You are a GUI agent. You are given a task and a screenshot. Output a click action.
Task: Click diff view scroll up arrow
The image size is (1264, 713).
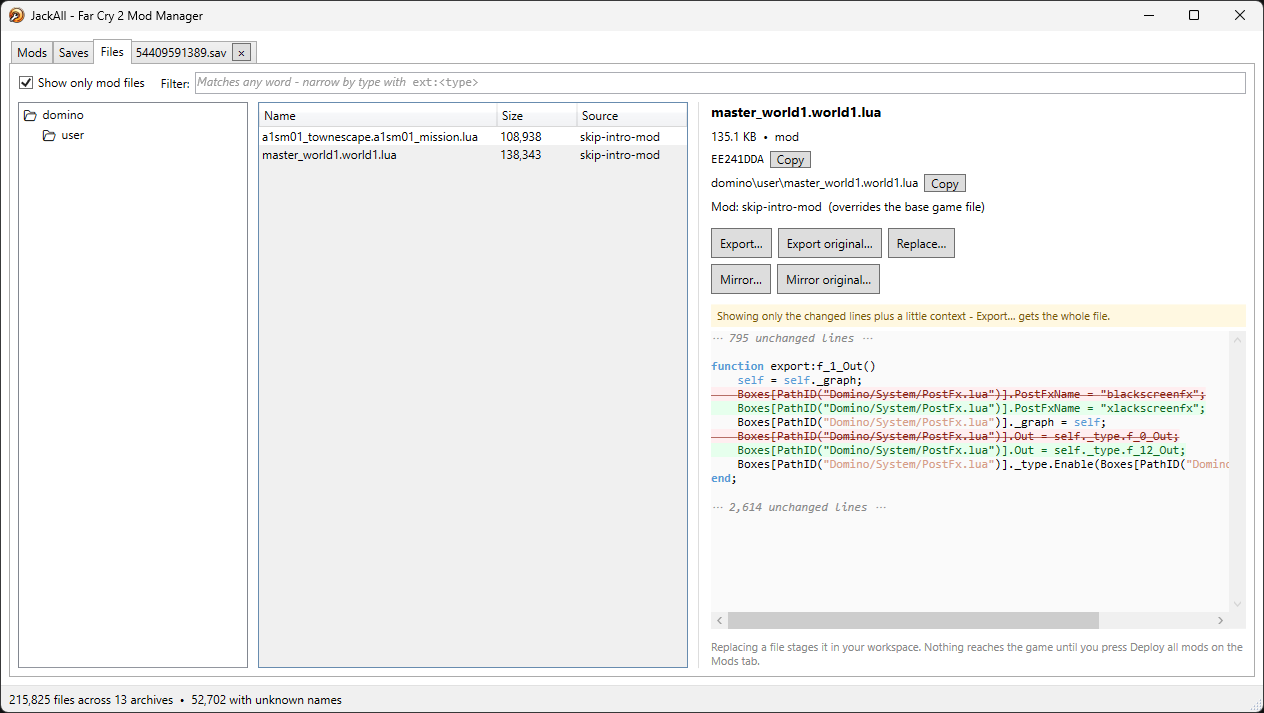[1238, 340]
